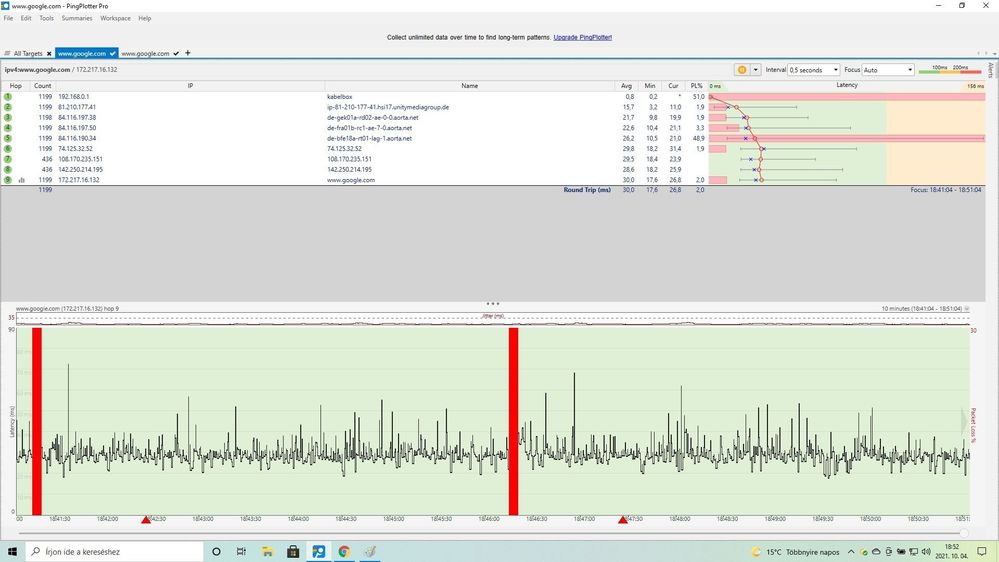This screenshot has height=562, width=999.
Task: Select hop name de-bfe18a-rt01-lag-1.aorta.net
Action: (370, 138)
